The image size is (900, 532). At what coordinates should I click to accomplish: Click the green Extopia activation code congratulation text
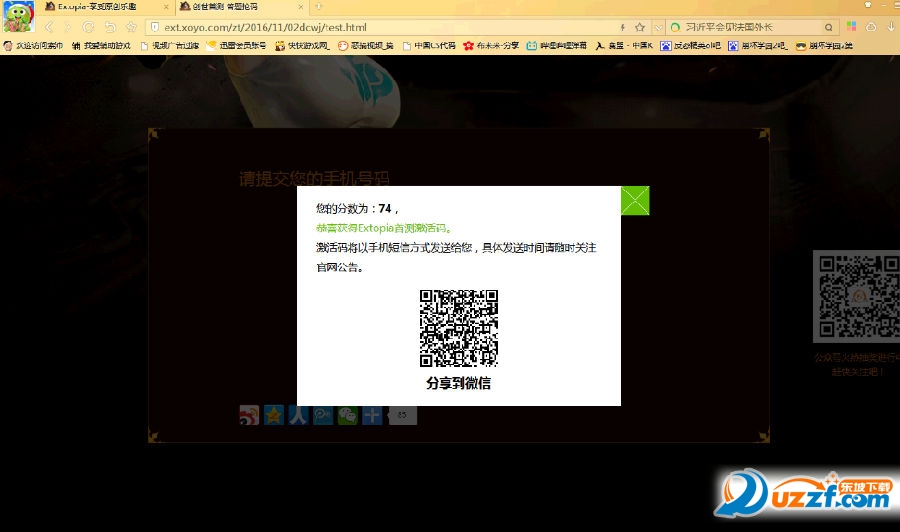(384, 228)
